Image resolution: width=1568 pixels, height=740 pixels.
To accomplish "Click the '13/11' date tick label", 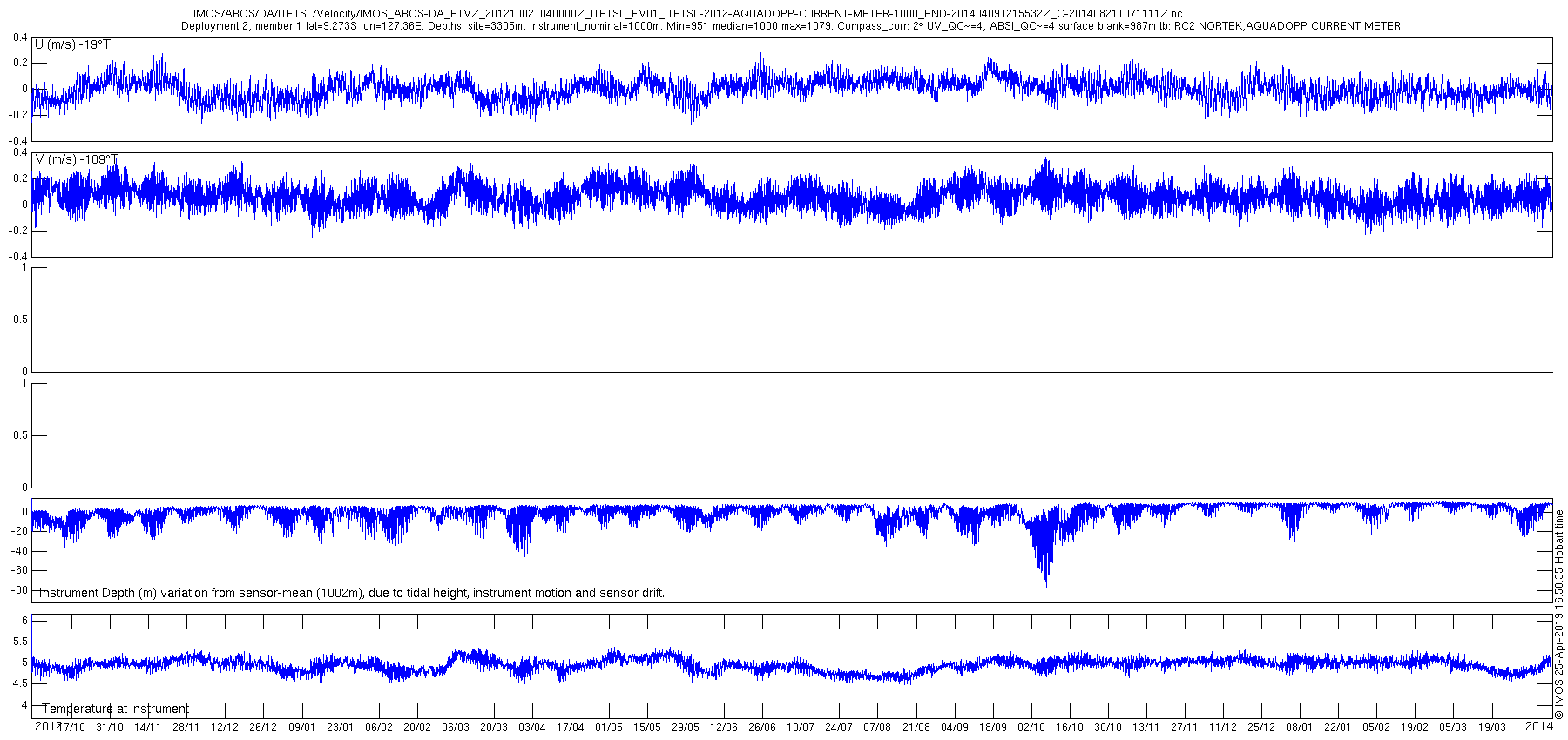I will pyautogui.click(x=1146, y=727).
